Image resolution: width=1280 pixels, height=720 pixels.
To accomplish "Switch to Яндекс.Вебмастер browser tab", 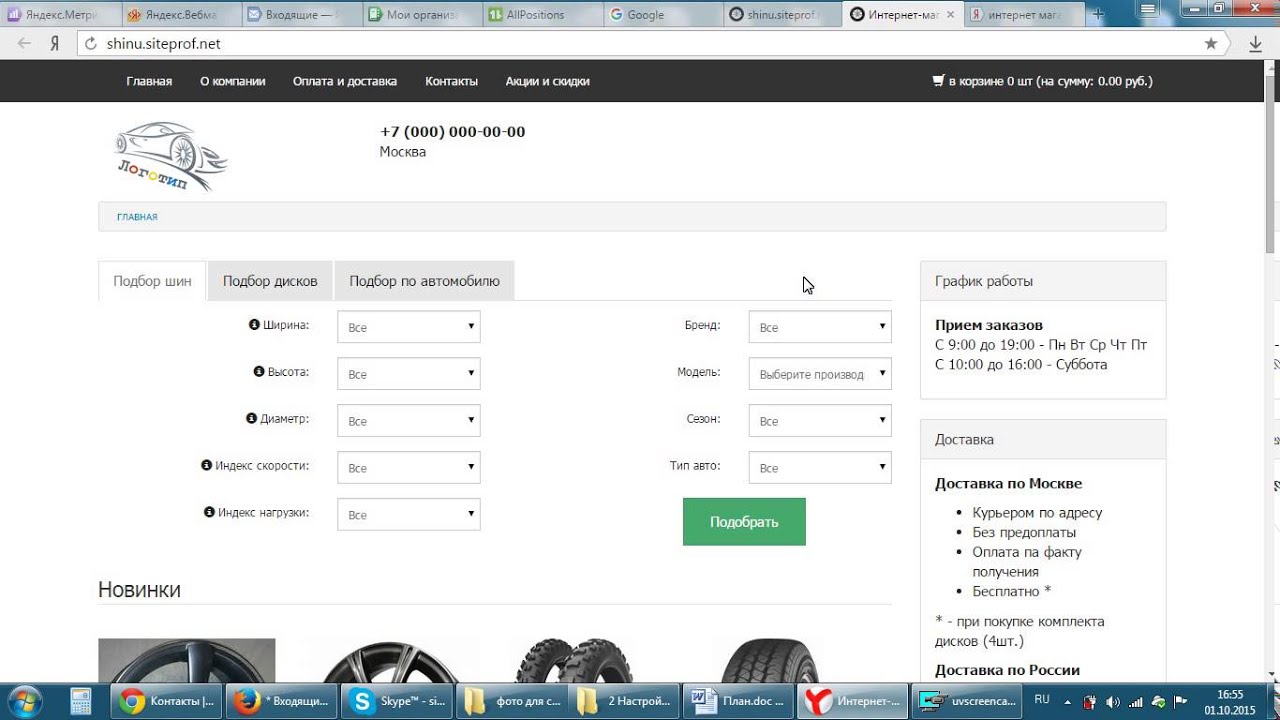I will tap(181, 15).
